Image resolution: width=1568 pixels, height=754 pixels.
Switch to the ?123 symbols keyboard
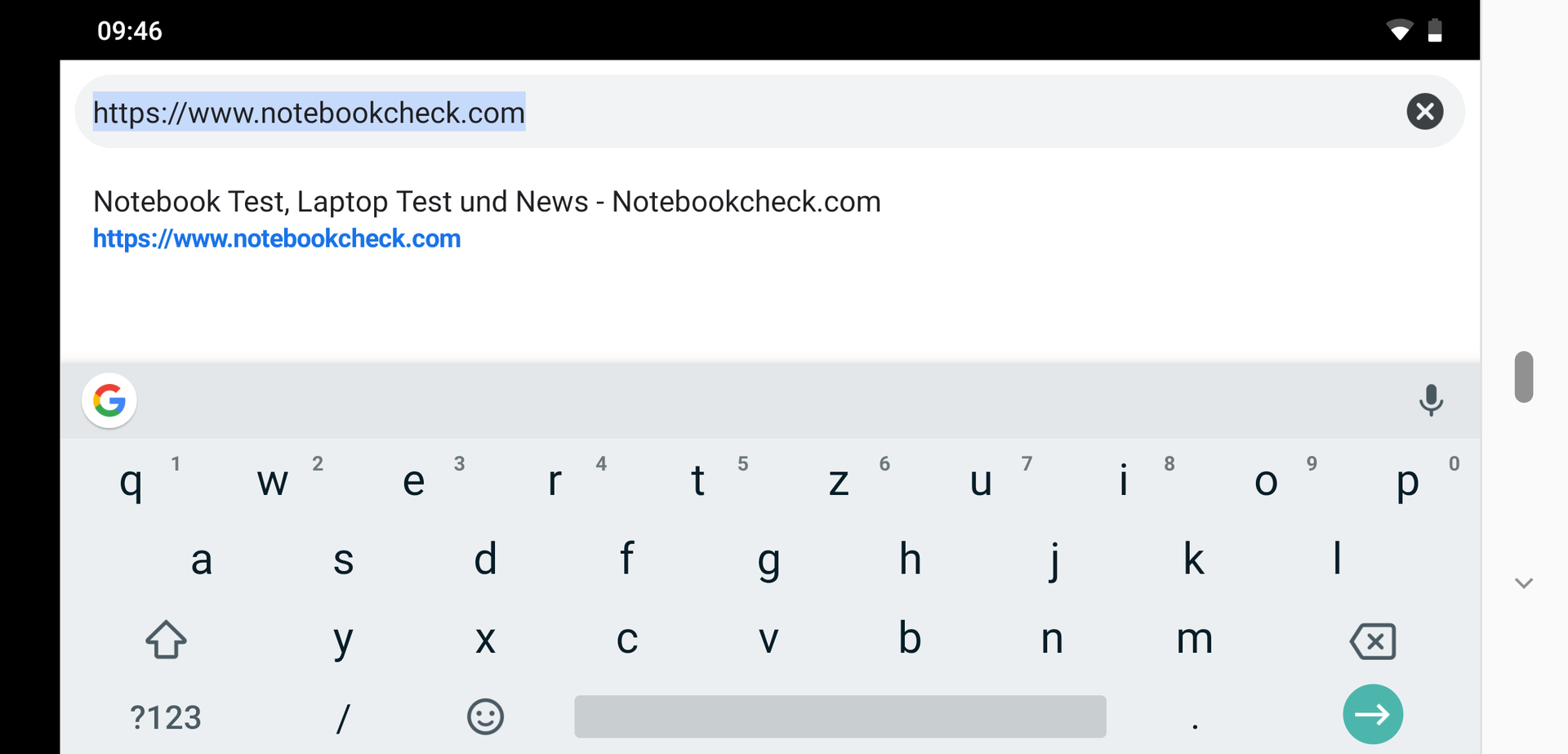click(166, 717)
